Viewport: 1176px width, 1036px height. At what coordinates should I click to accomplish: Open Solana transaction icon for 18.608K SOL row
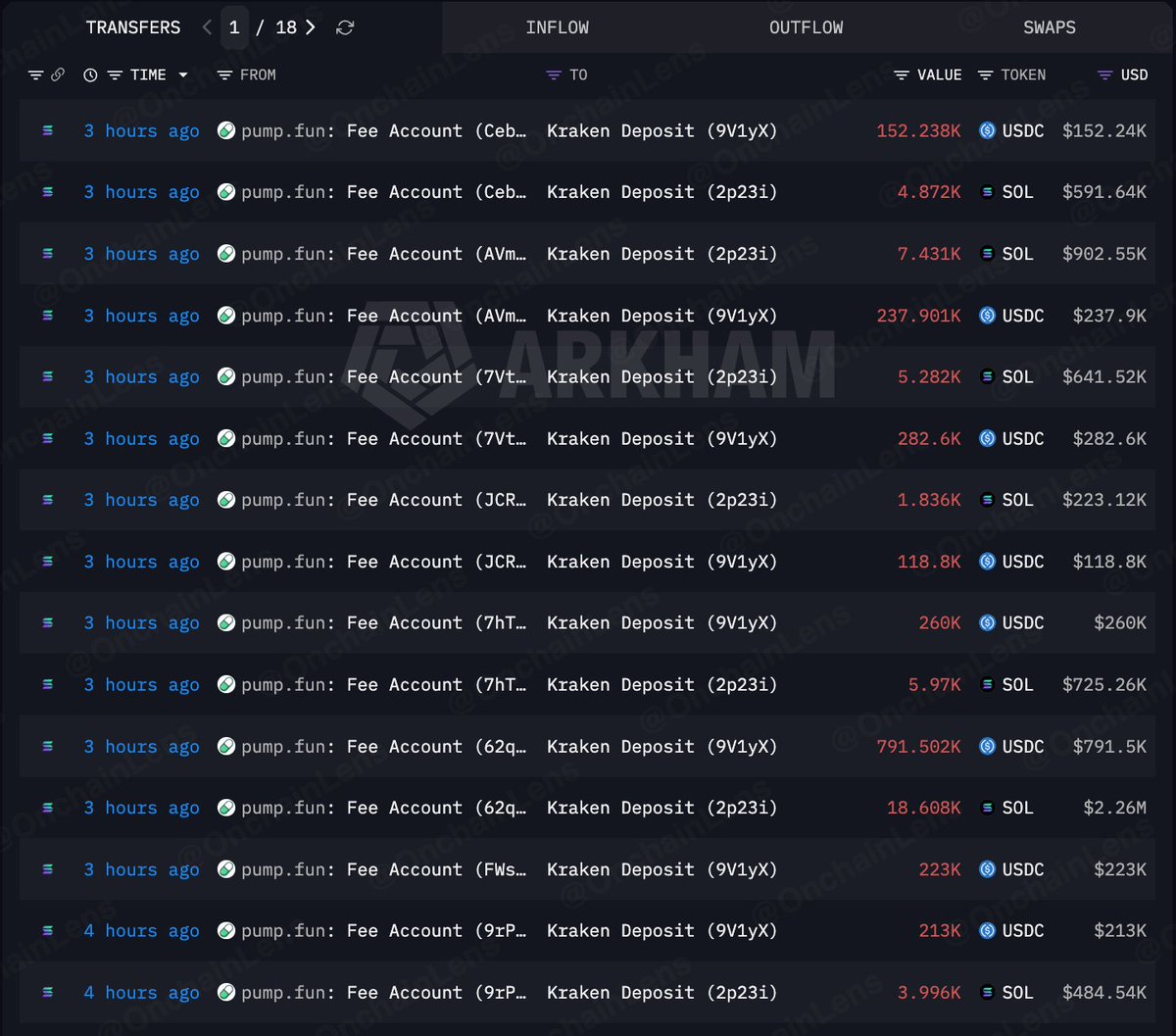[48, 808]
